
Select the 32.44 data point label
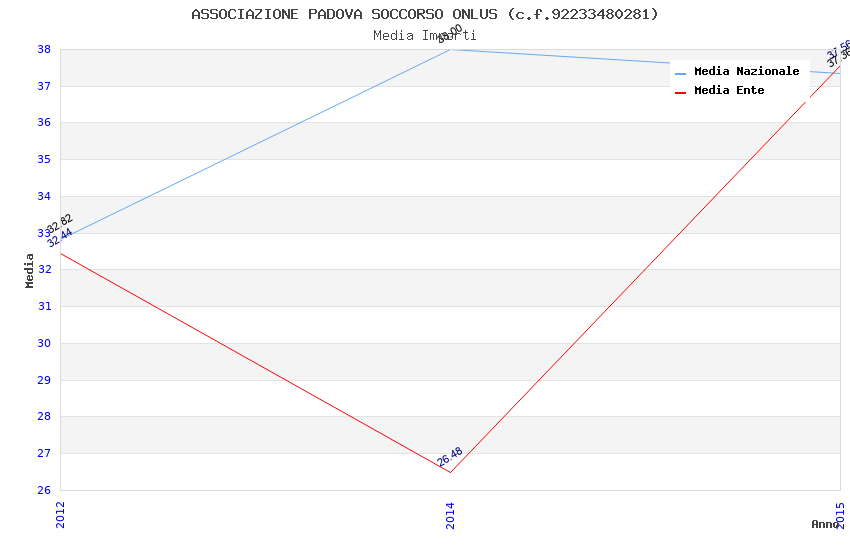coord(60,237)
